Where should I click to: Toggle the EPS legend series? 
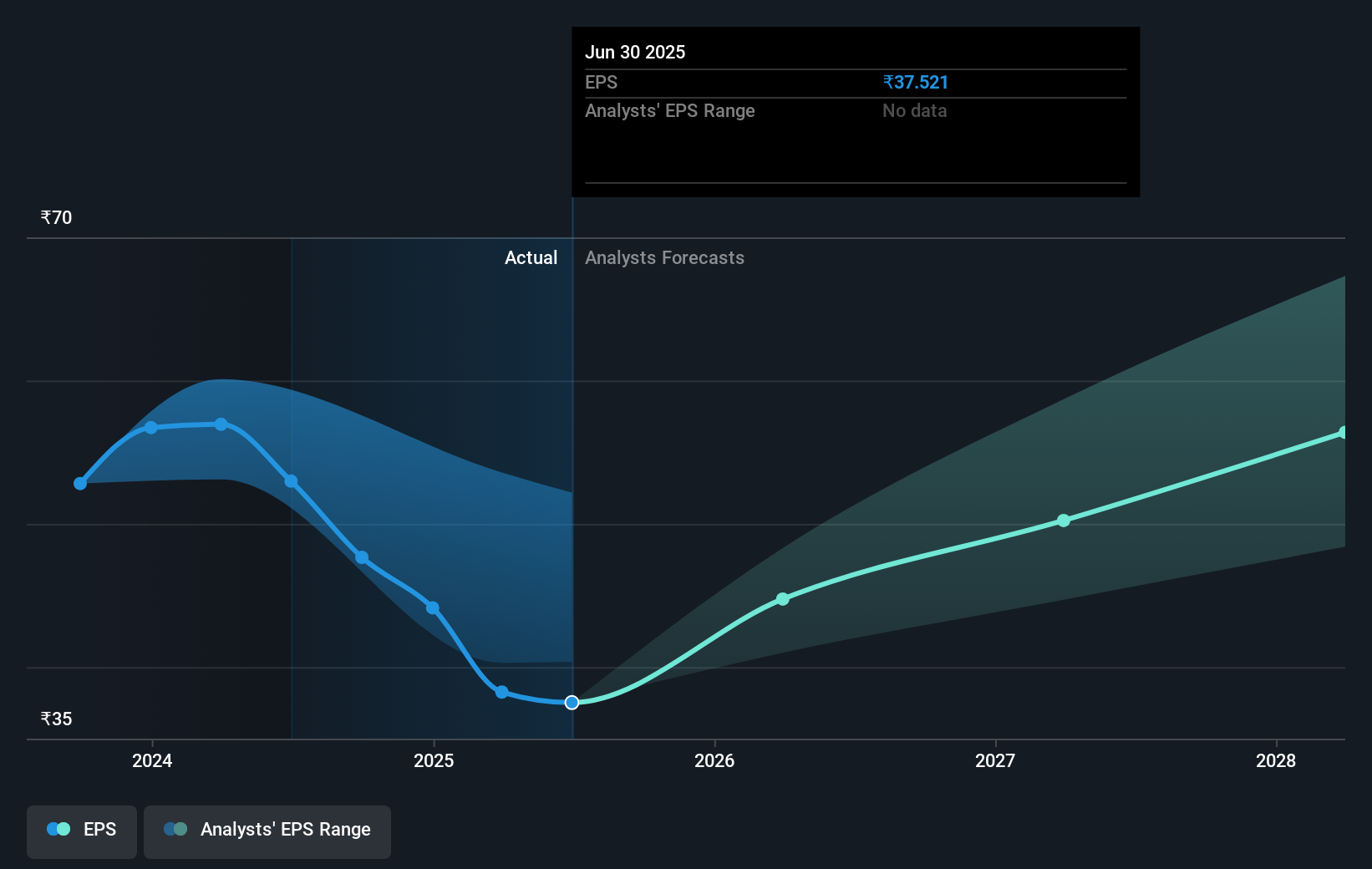point(82,831)
